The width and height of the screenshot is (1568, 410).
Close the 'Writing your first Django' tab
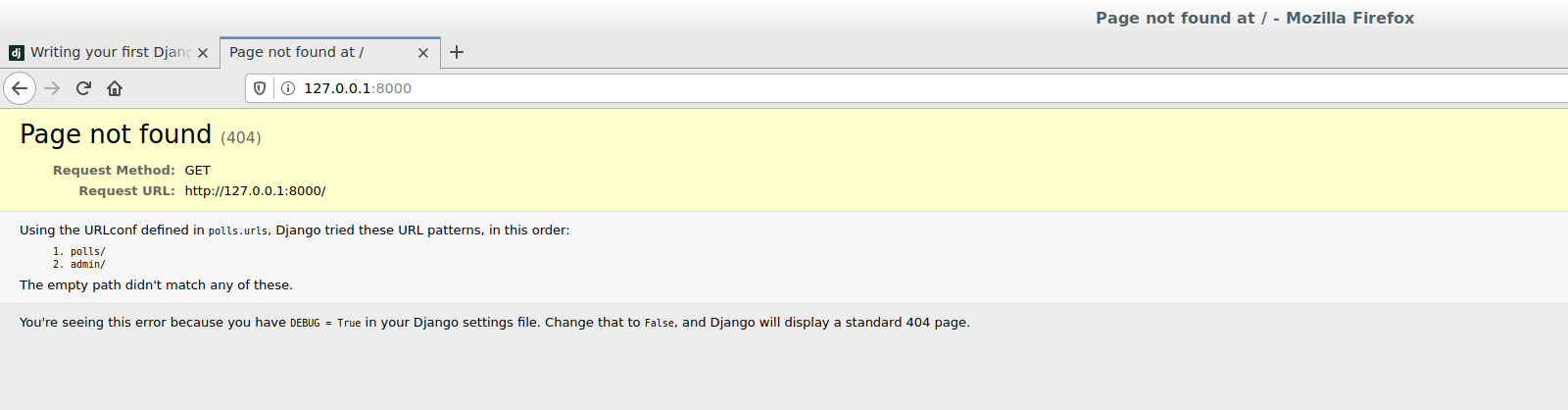pyautogui.click(x=203, y=53)
